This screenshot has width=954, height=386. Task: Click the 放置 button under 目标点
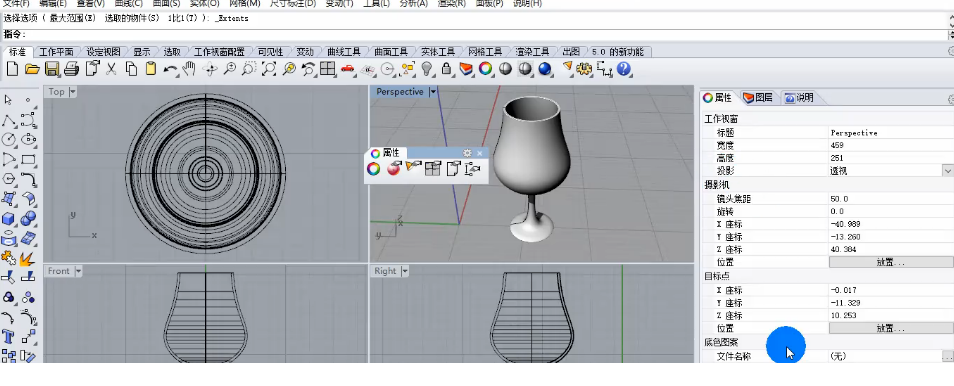(891, 328)
